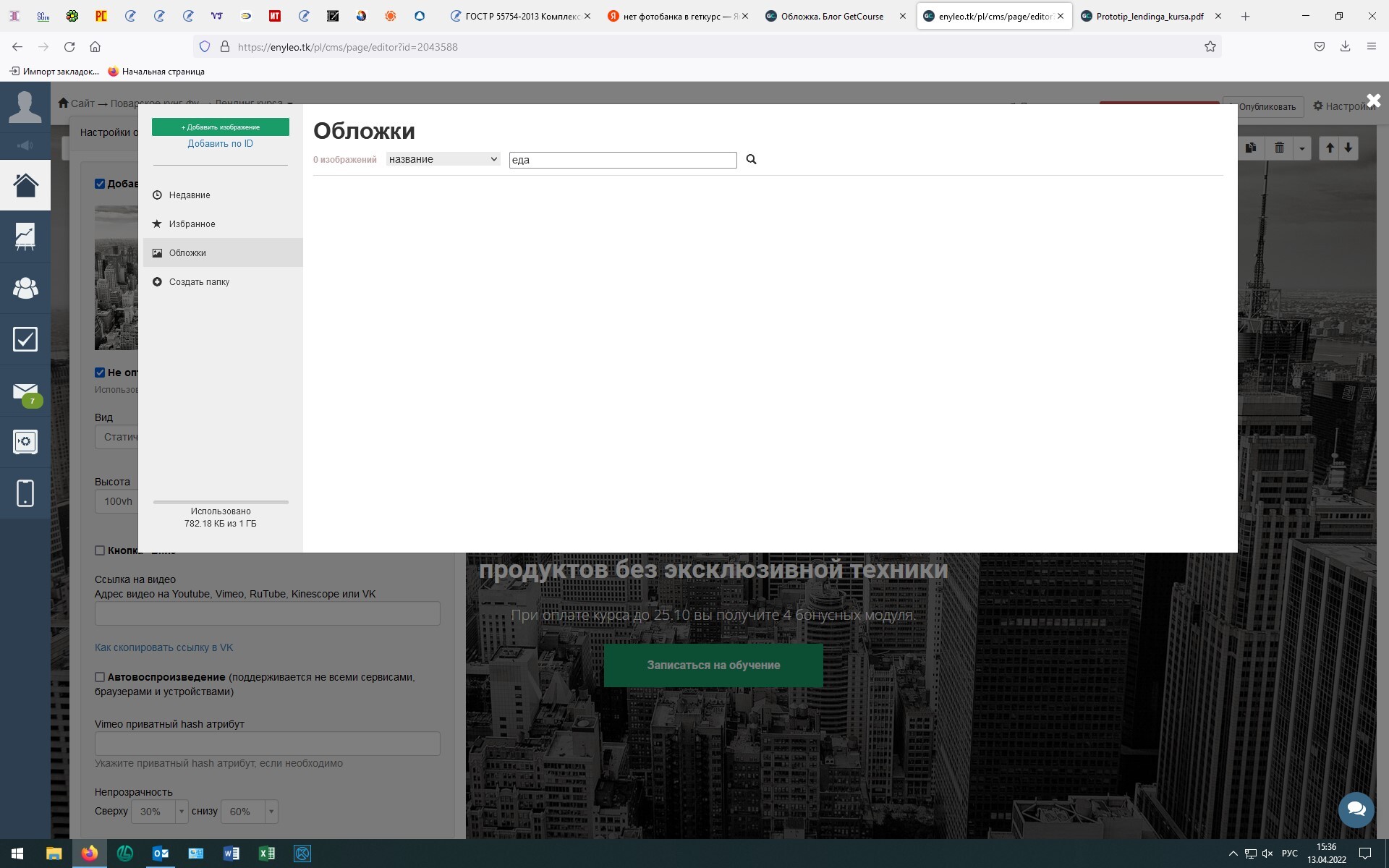The height and width of the screenshot is (868, 1389).
Task: Switch to Обложка. Блог GetCourse browser tab
Action: pos(832,16)
